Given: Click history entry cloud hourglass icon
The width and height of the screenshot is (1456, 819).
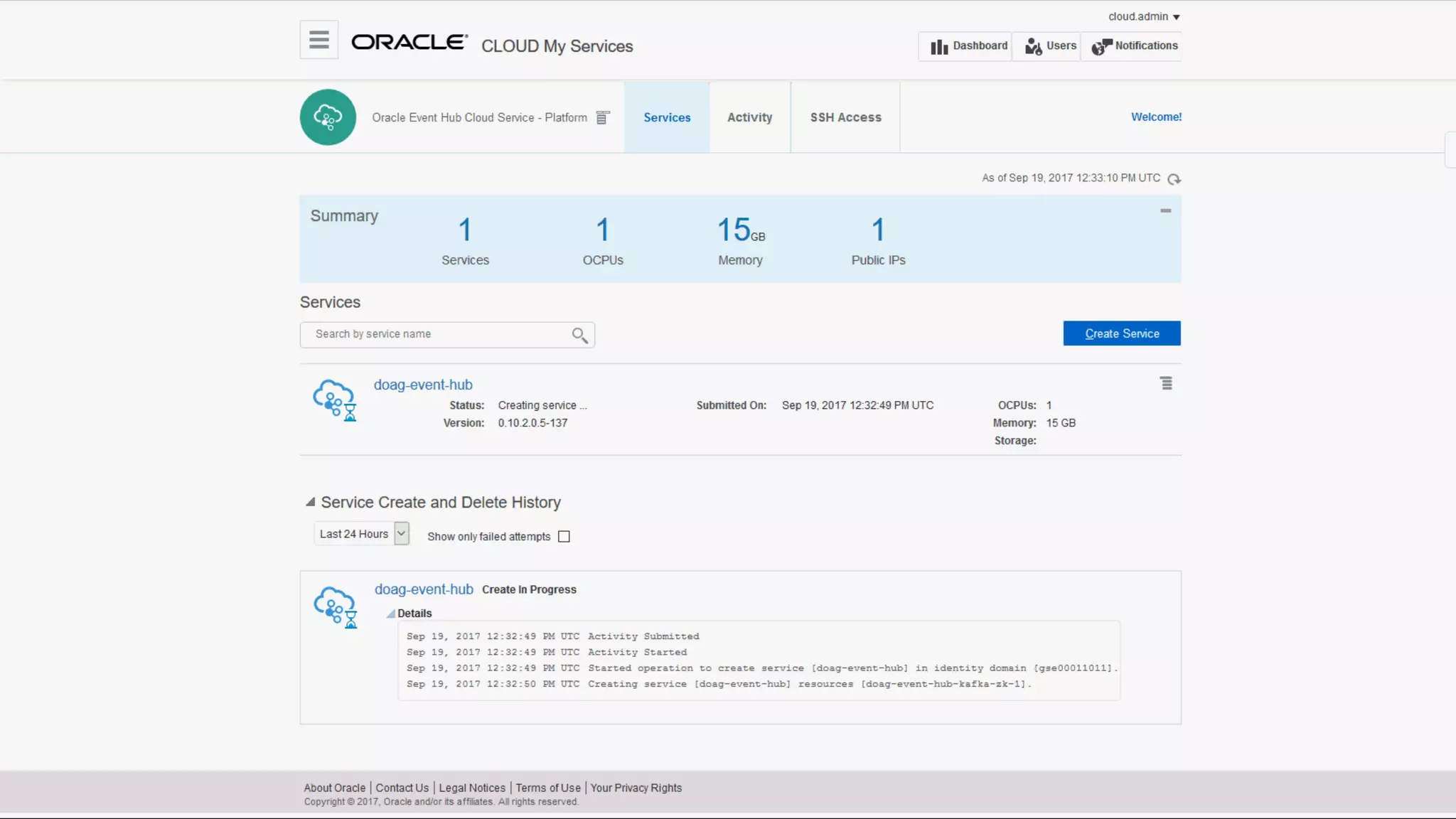Looking at the screenshot, I should click(x=335, y=606).
